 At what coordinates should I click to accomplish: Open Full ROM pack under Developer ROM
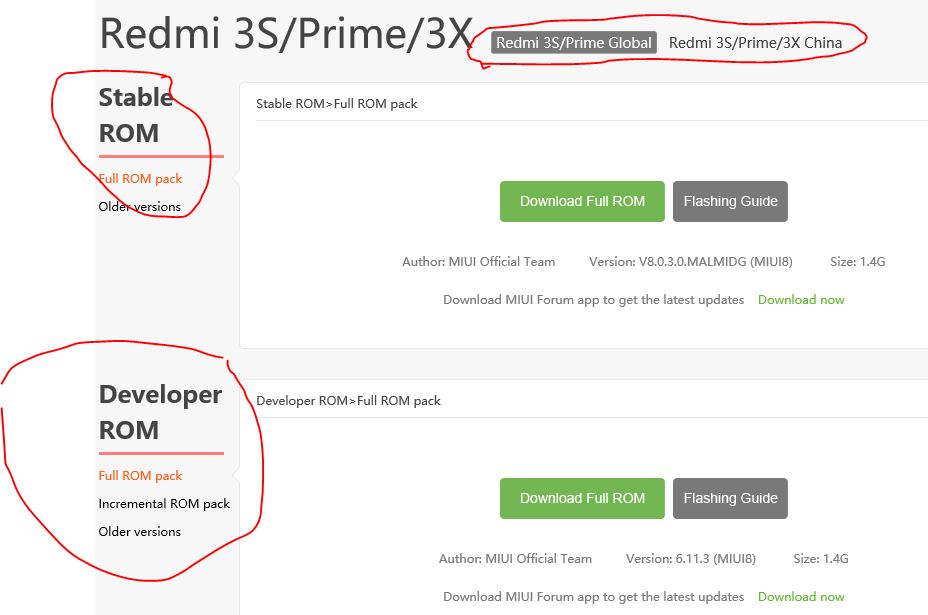point(140,476)
